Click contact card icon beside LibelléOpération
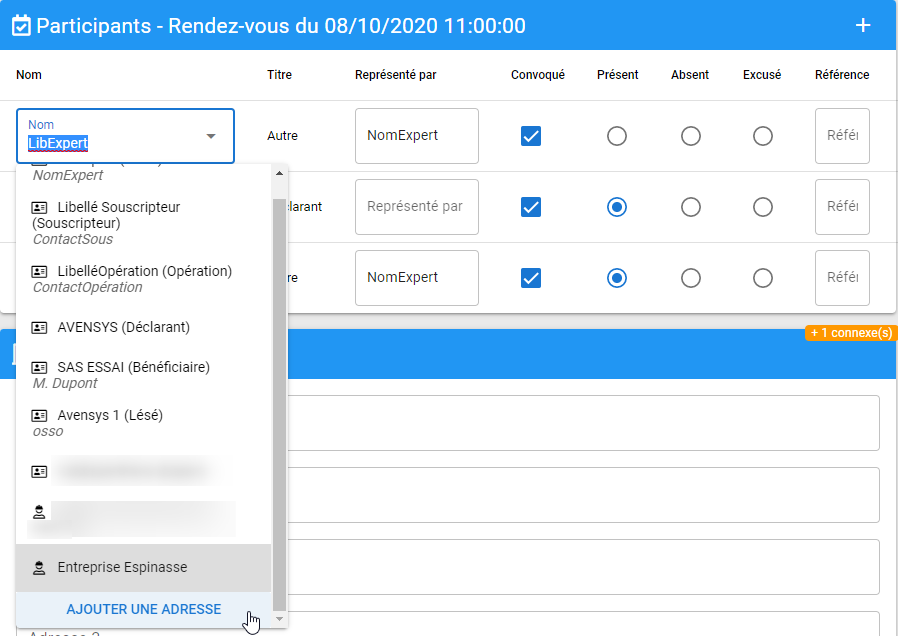Image resolution: width=898 pixels, height=636 pixels. coord(40,271)
